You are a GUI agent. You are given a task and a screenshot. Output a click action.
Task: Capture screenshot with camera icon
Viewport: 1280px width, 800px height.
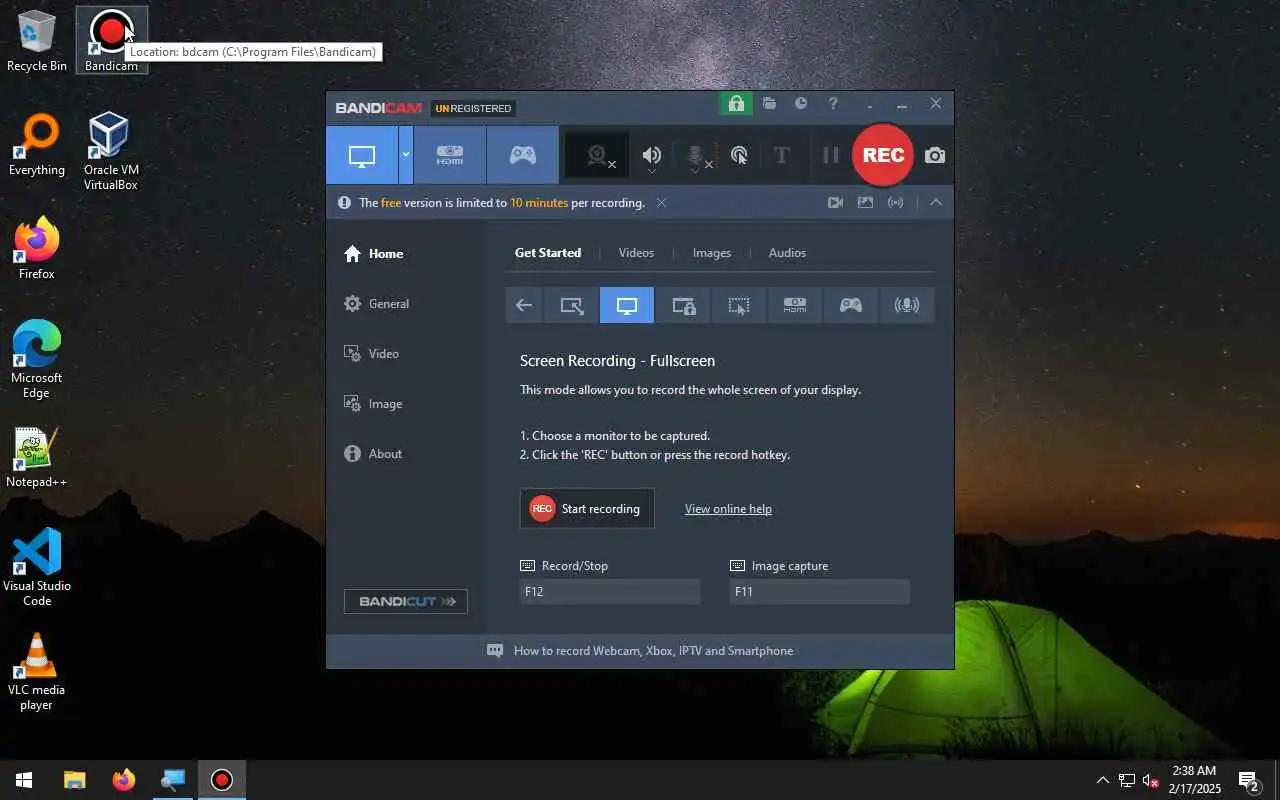pyautogui.click(x=935, y=155)
